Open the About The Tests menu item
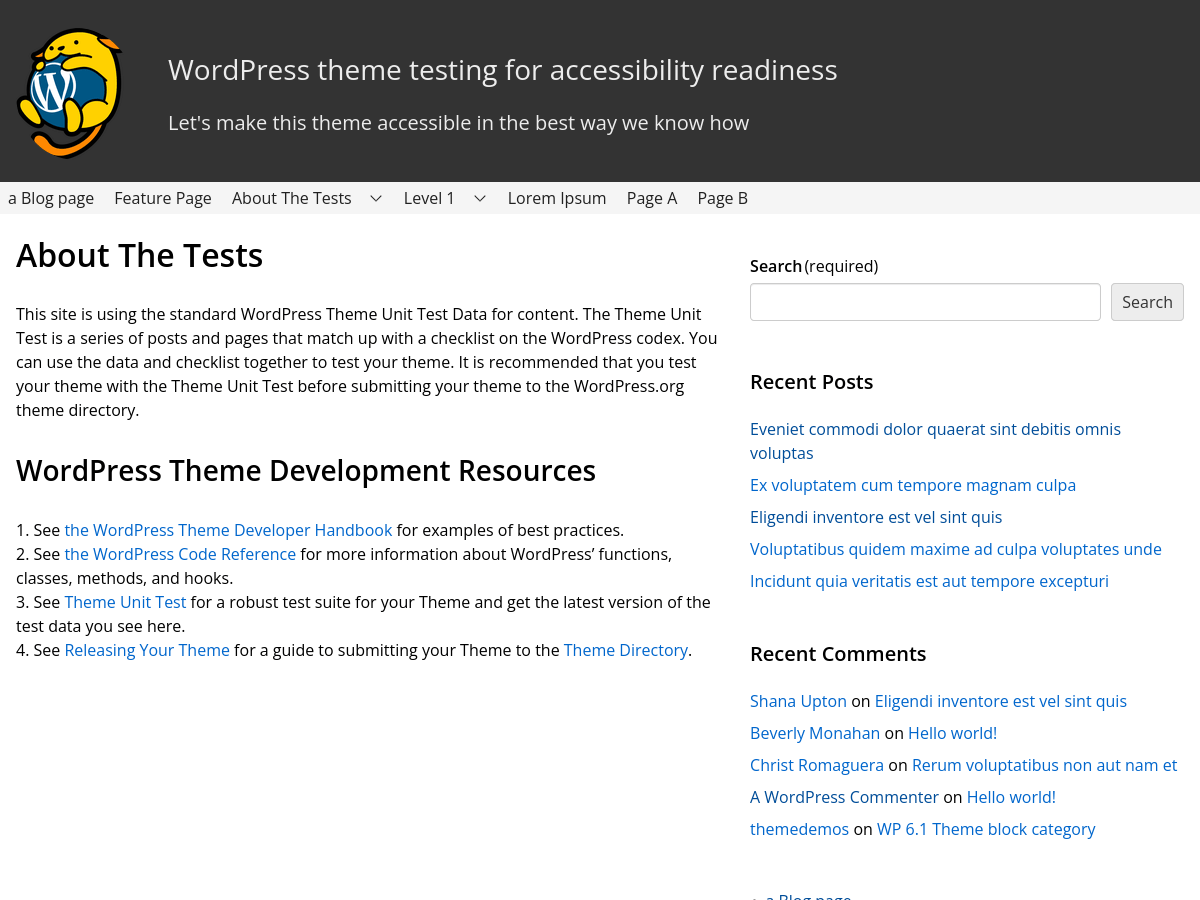 292,198
